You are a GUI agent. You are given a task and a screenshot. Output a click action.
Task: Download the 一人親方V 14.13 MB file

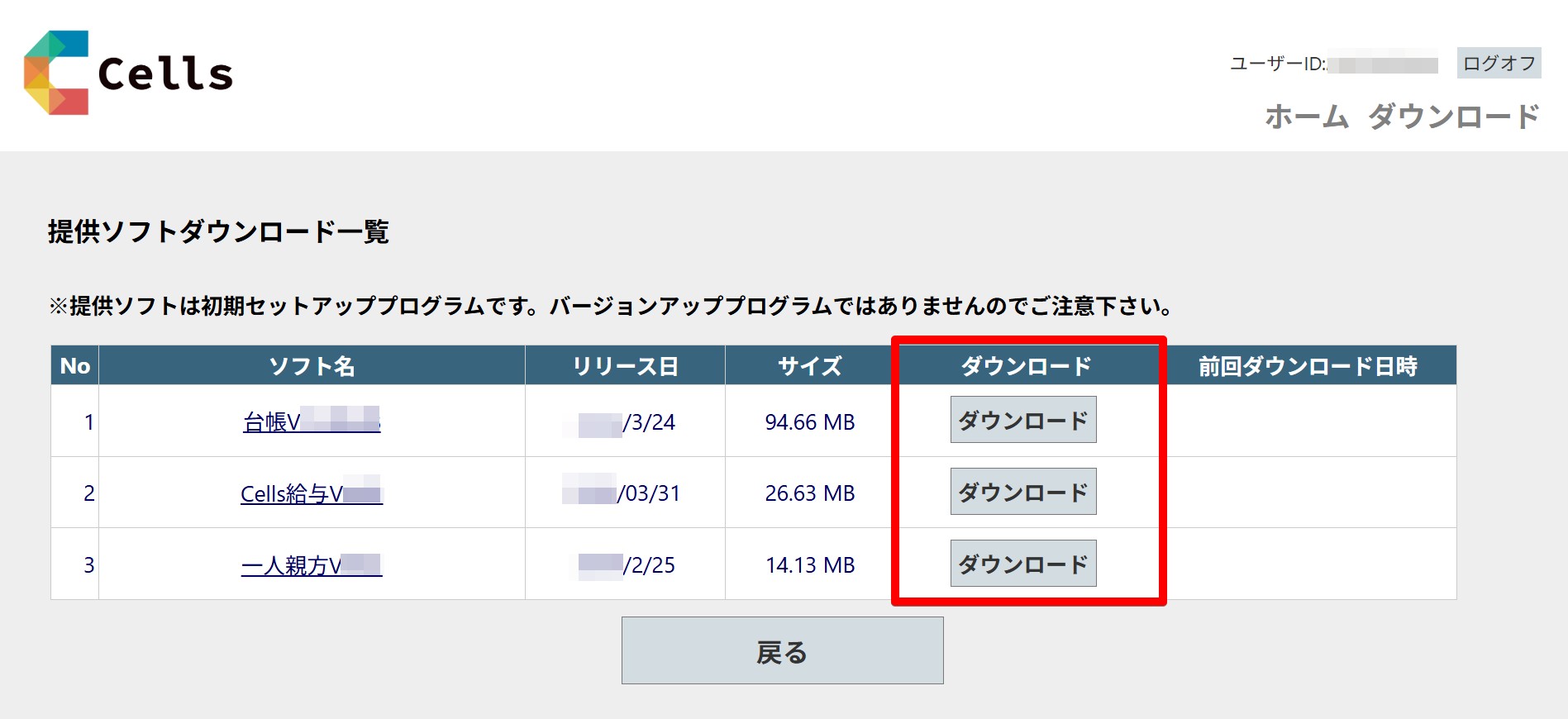pos(1023,564)
